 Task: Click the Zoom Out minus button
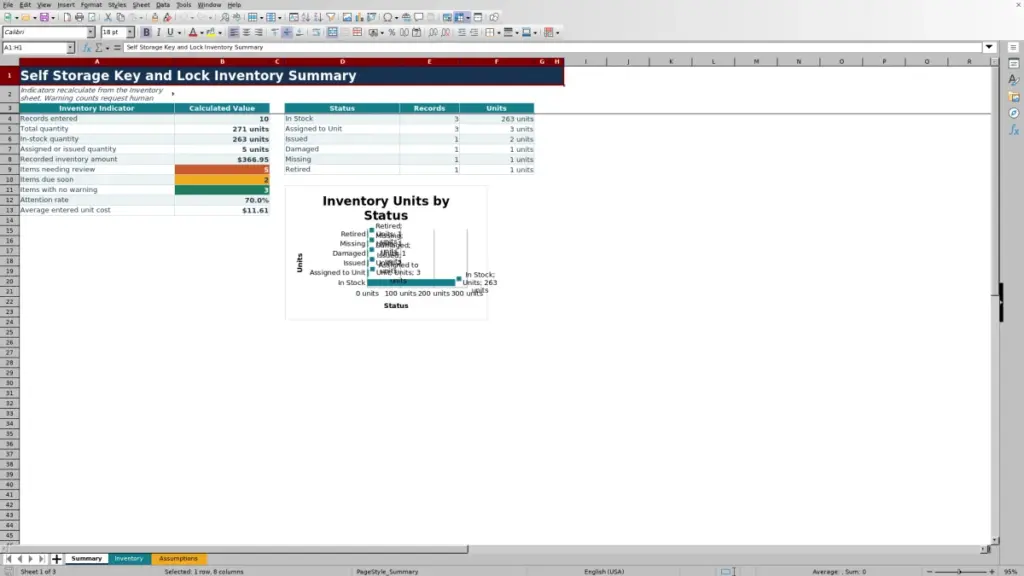coord(929,571)
